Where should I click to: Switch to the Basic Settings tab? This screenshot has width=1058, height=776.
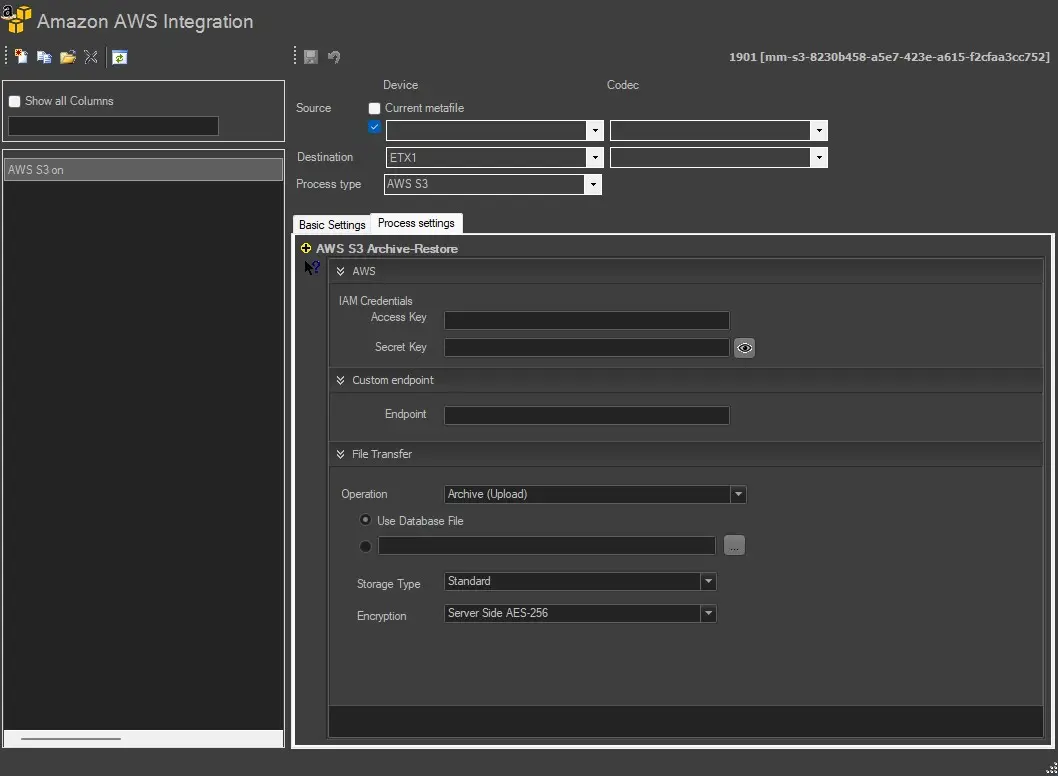point(332,225)
